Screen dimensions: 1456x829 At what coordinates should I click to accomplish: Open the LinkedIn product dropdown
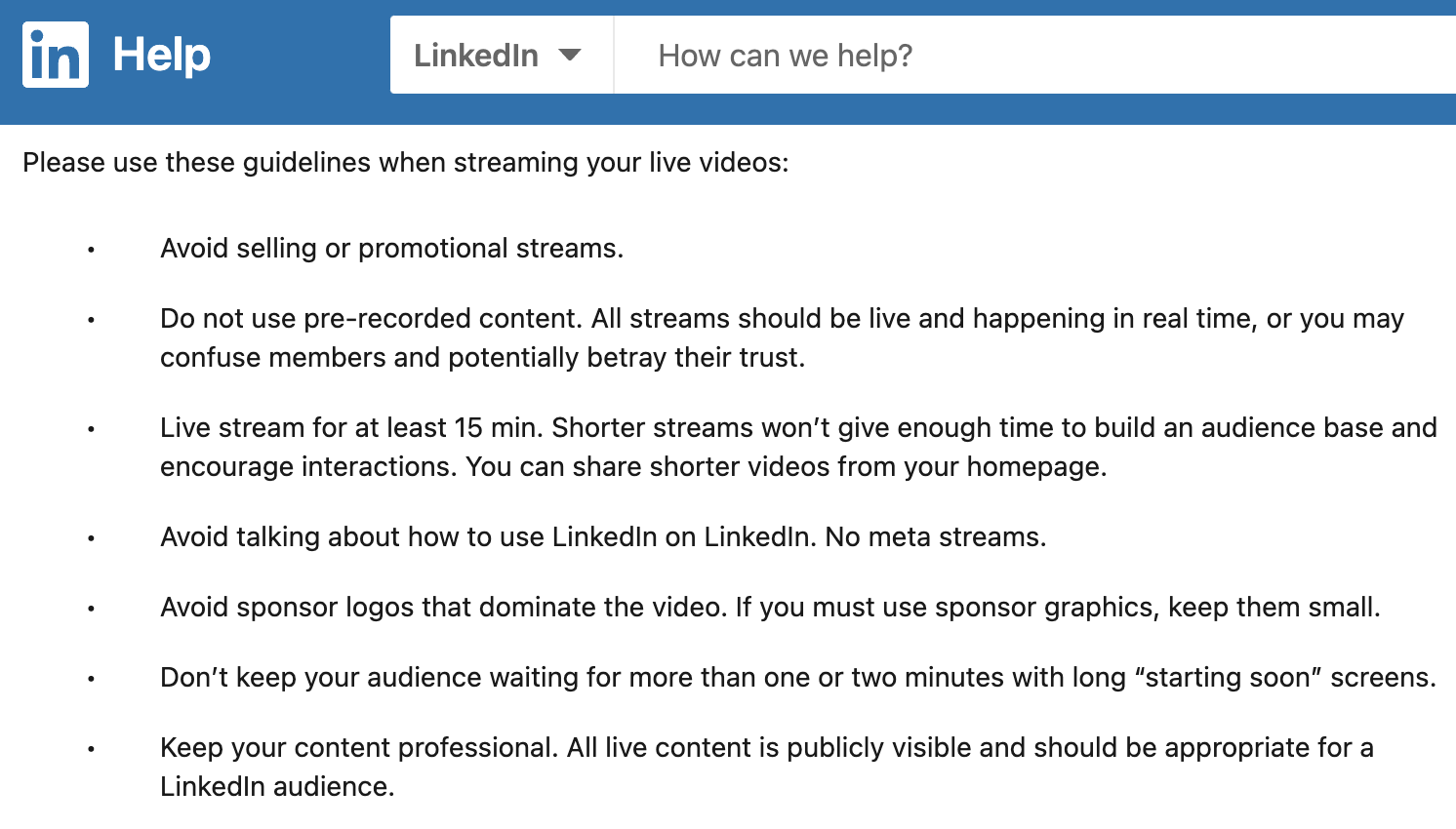(502, 55)
